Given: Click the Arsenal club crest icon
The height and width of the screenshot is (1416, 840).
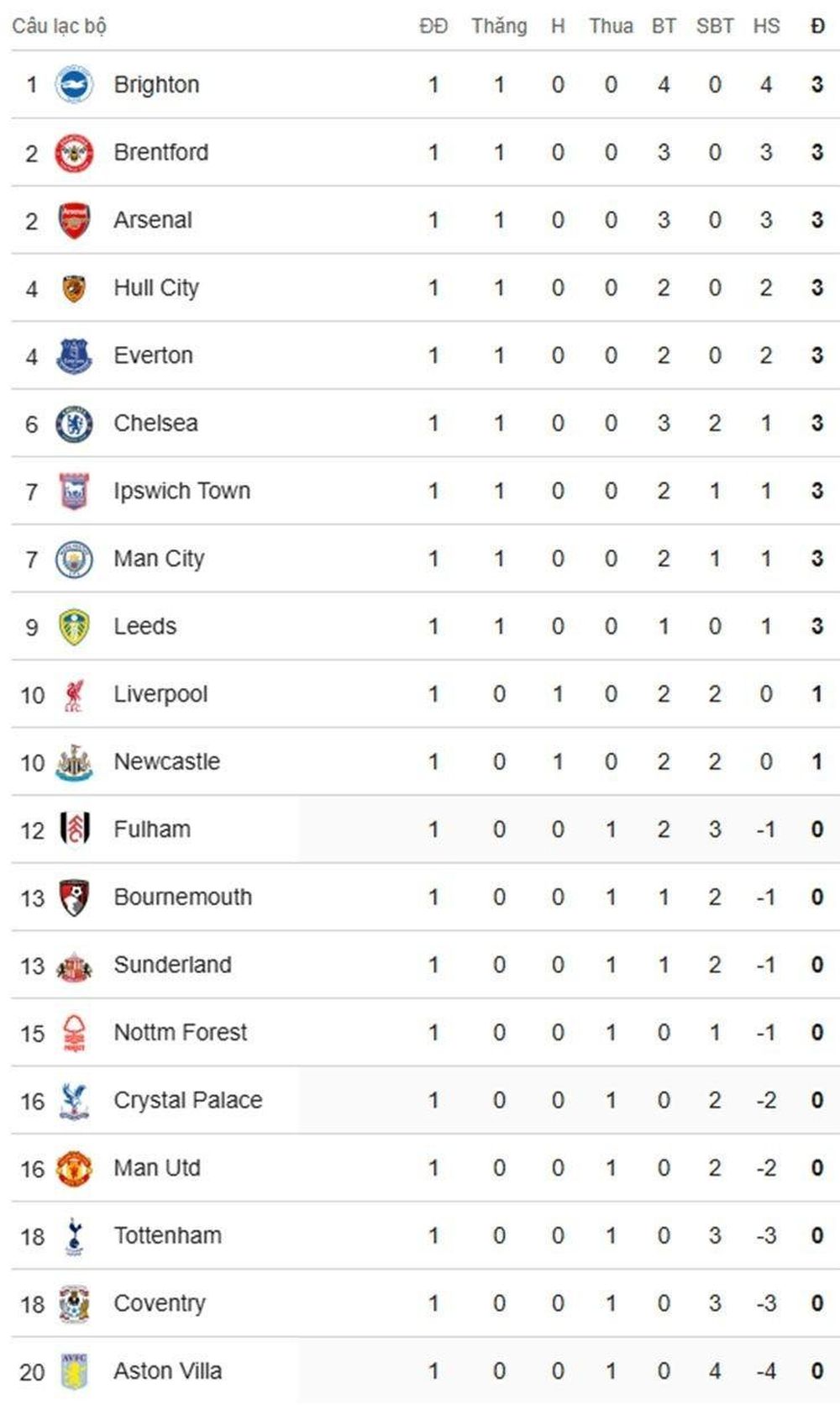Looking at the screenshot, I should 74,220.
